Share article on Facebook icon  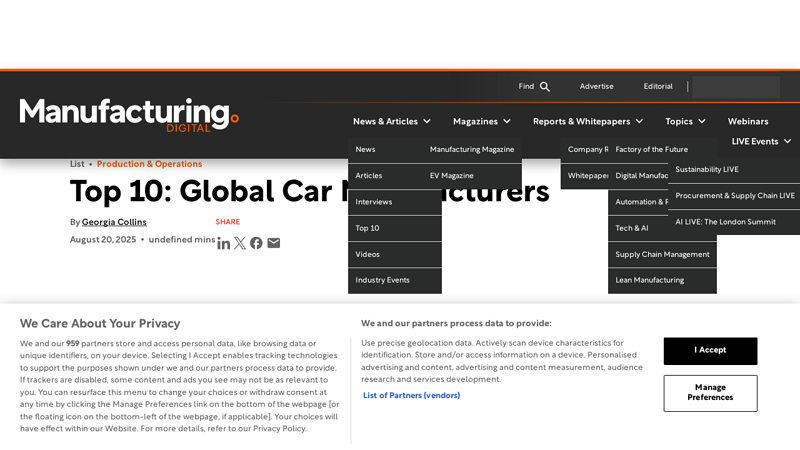point(256,243)
